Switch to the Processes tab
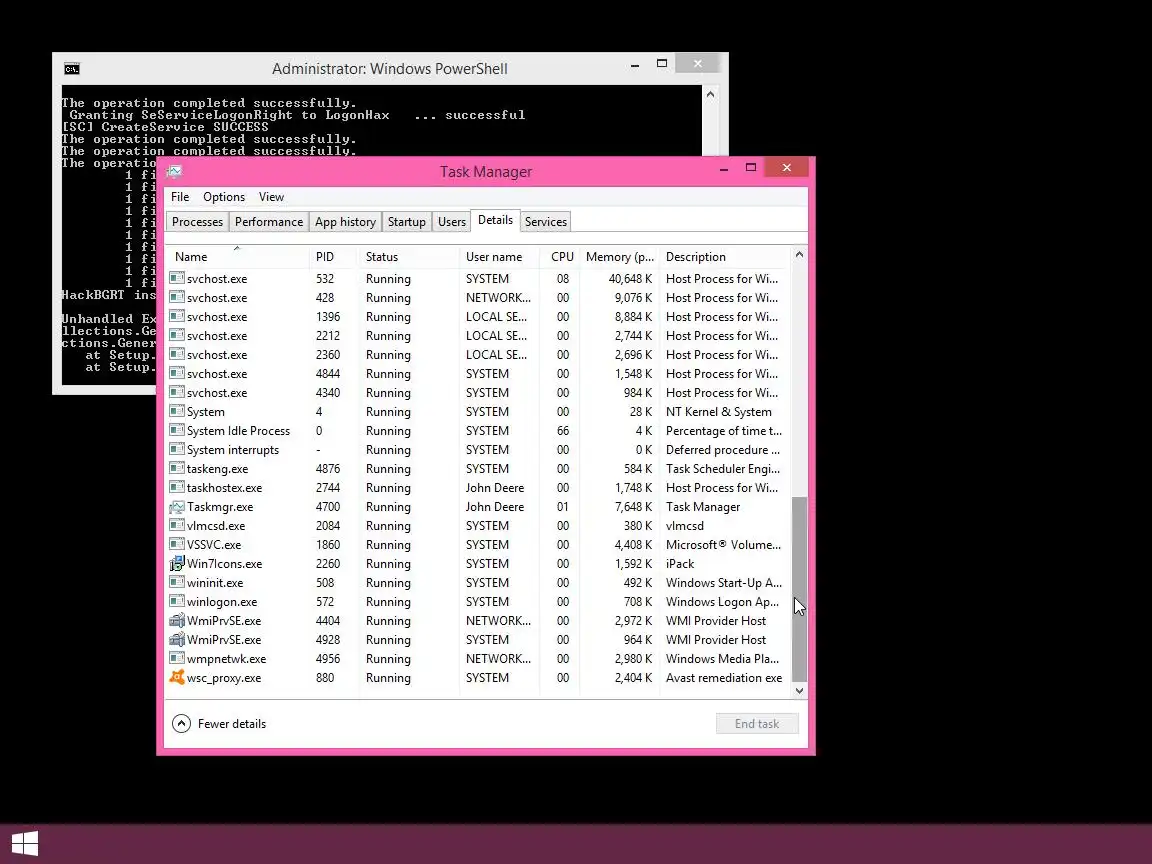 pyautogui.click(x=197, y=222)
